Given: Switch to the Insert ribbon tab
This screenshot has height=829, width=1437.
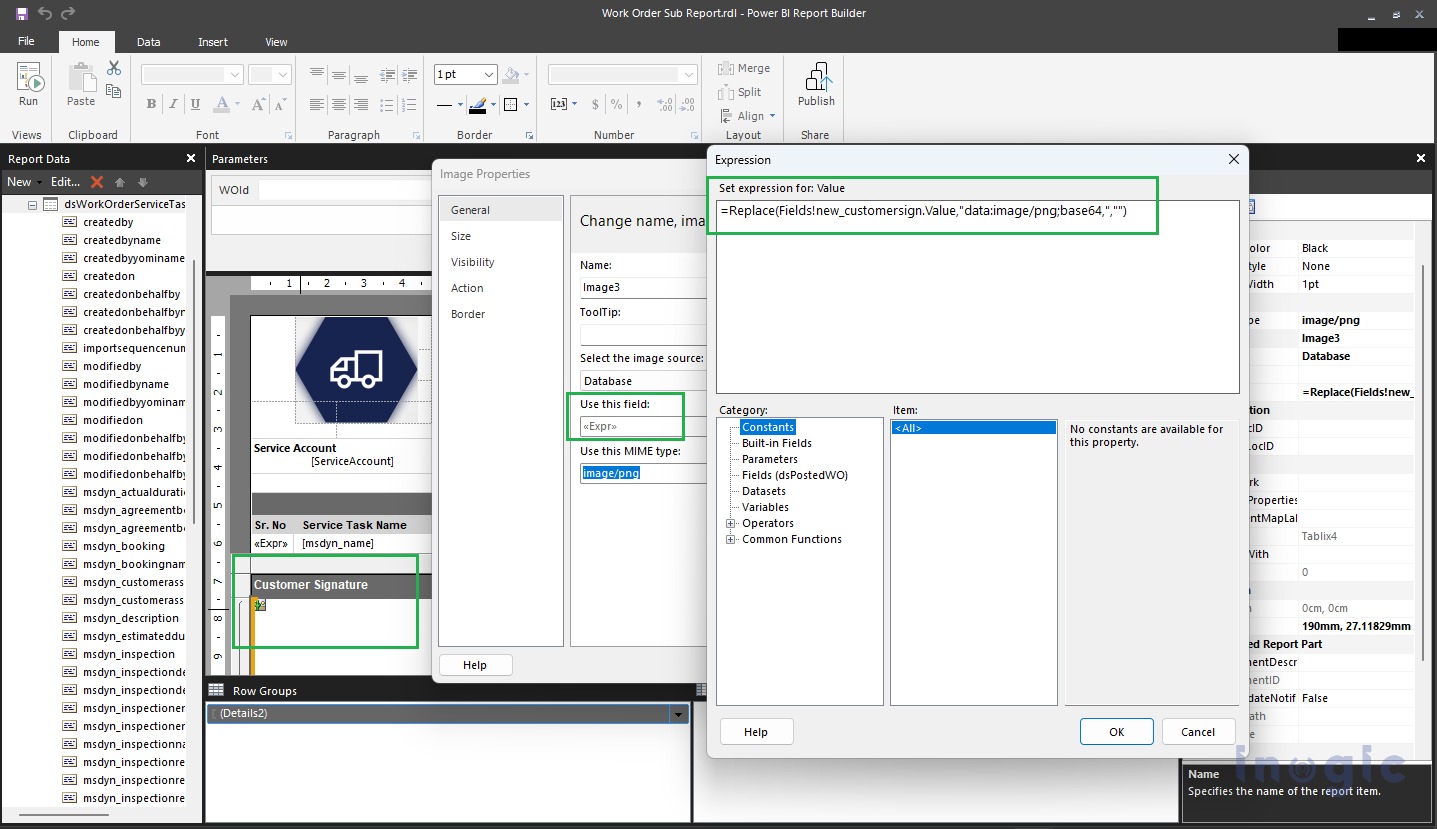Looking at the screenshot, I should [212, 41].
